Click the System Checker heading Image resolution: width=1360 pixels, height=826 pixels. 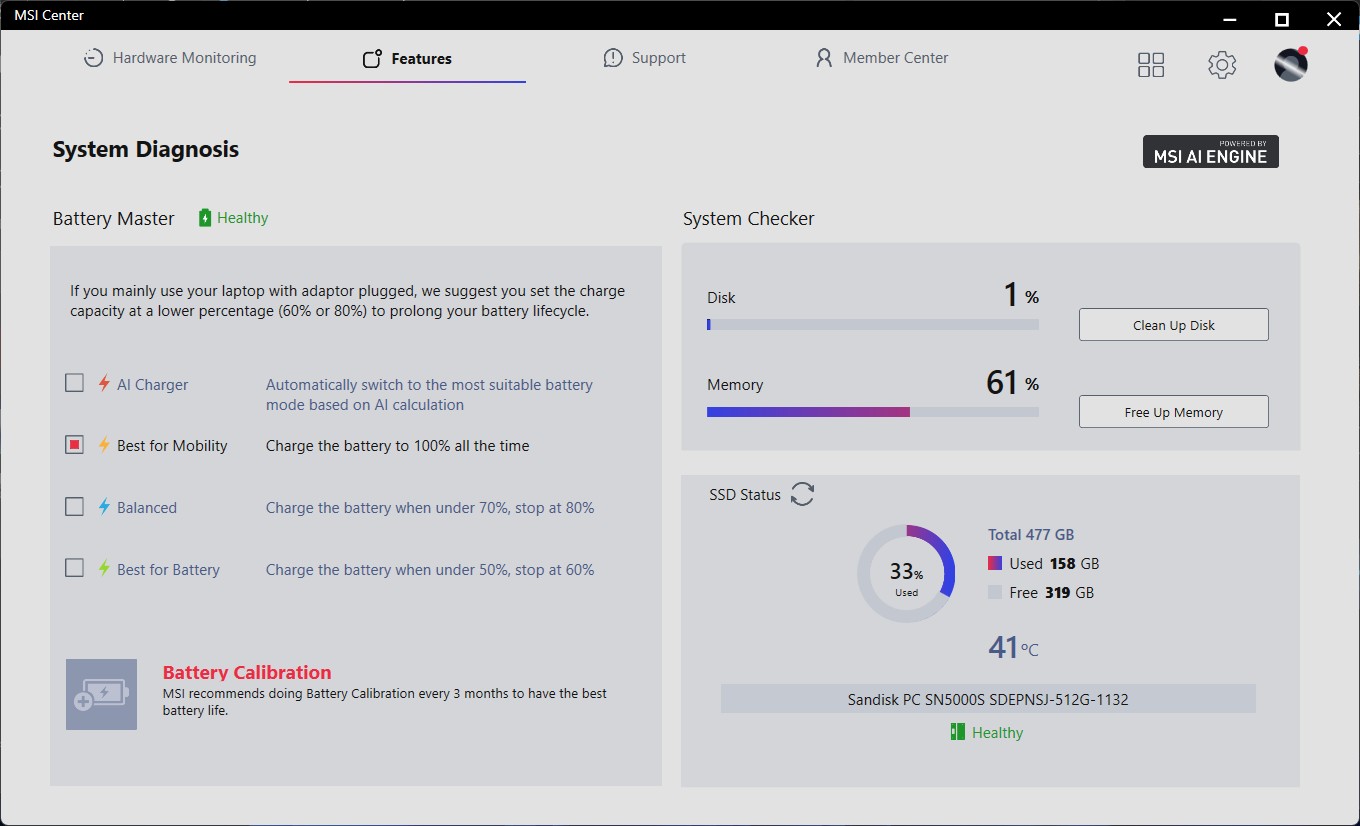point(749,219)
